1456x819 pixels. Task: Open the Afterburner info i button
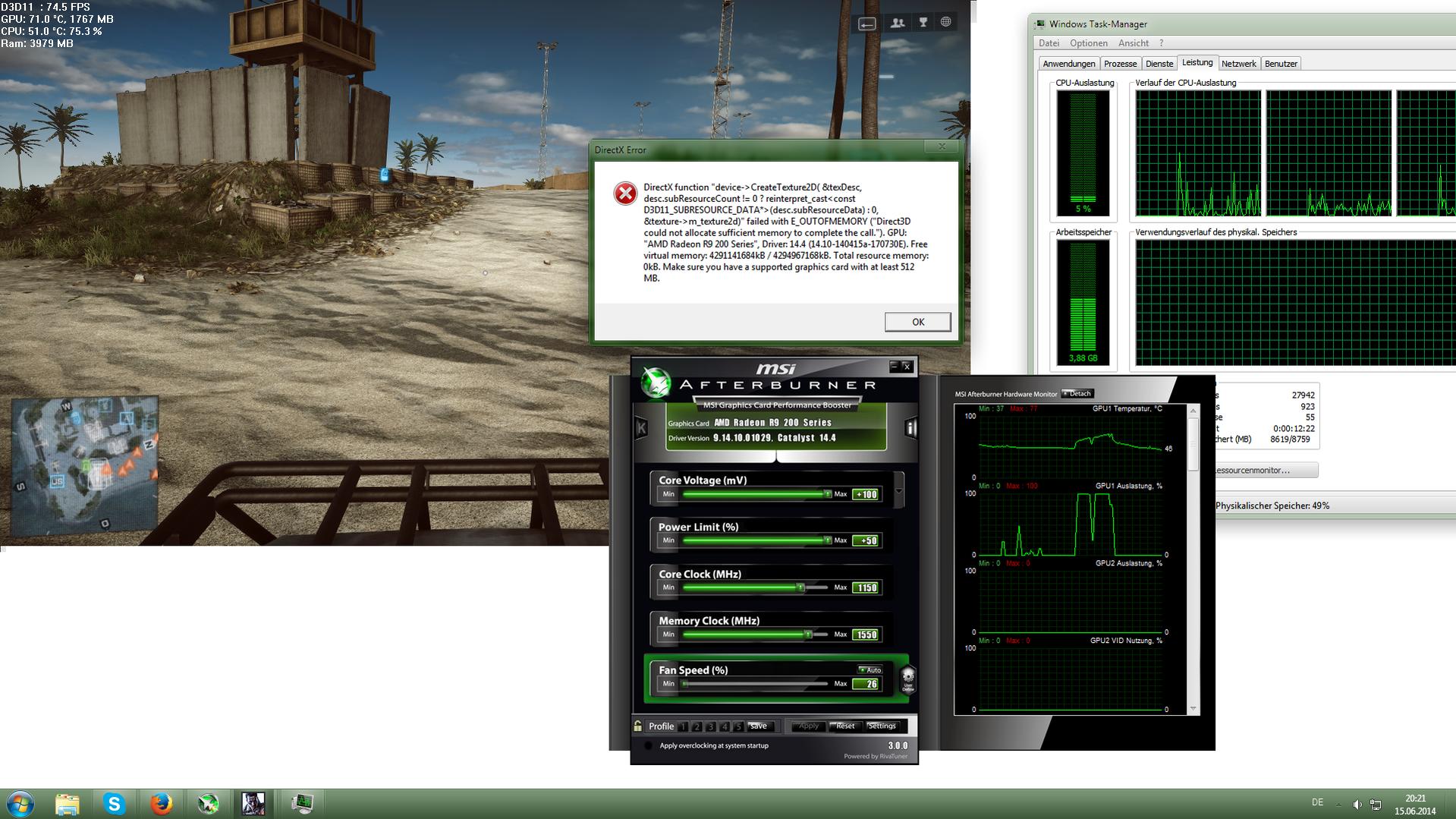[x=910, y=428]
